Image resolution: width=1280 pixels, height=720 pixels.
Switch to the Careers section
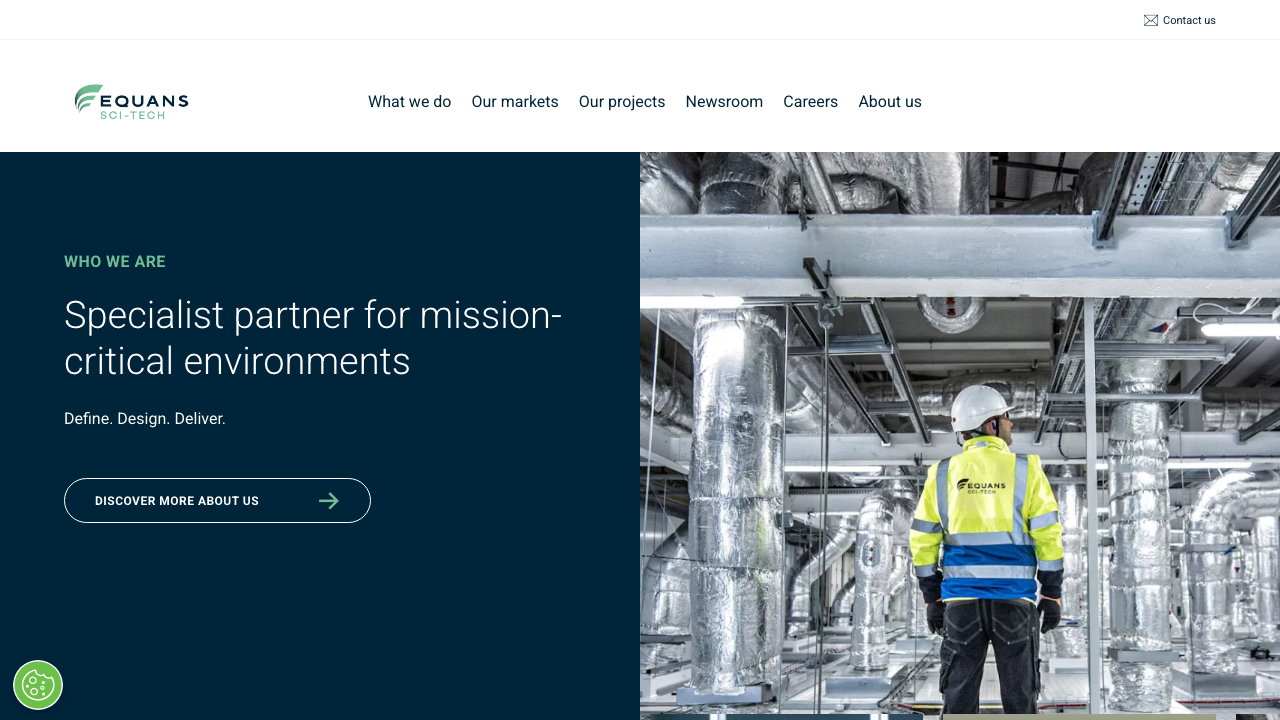(x=810, y=101)
